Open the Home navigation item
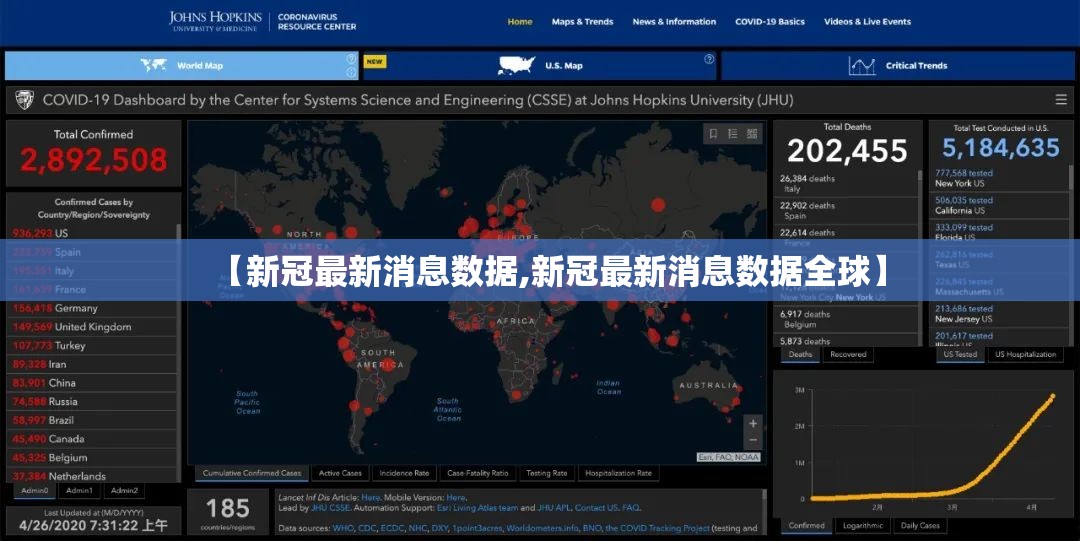The image size is (1080, 541). (x=520, y=21)
